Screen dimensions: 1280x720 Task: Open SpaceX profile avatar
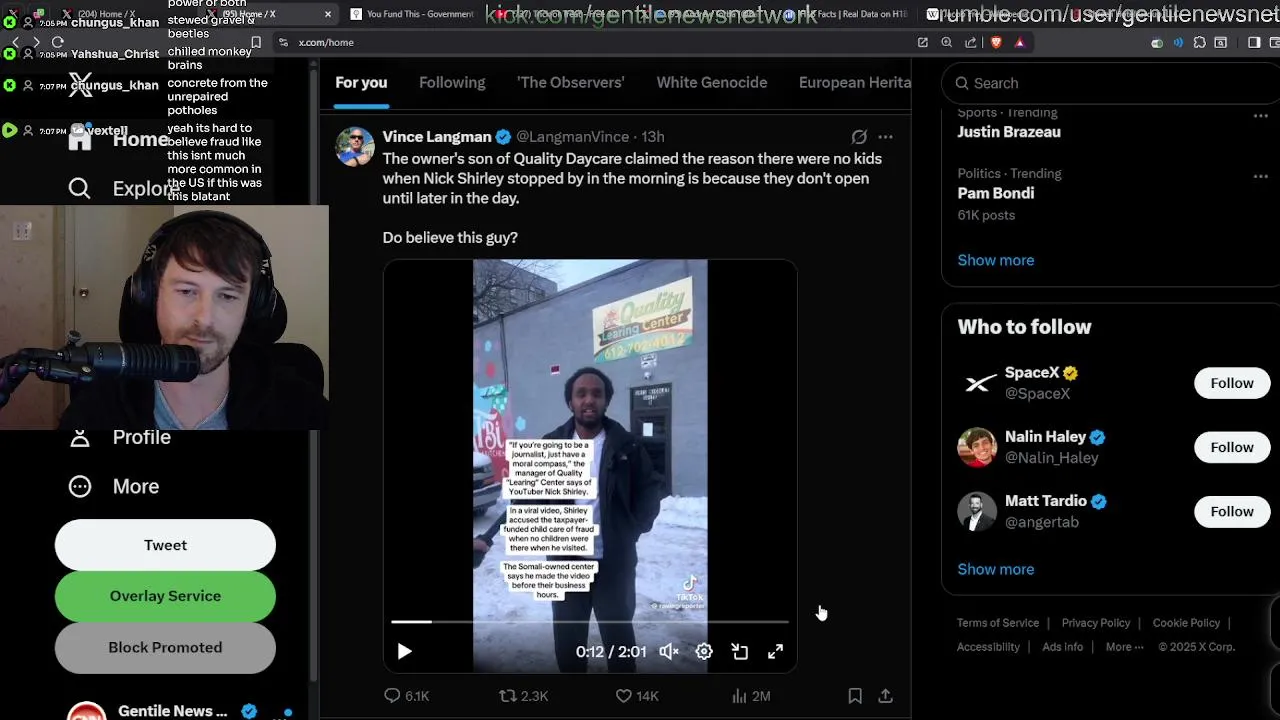point(977,383)
